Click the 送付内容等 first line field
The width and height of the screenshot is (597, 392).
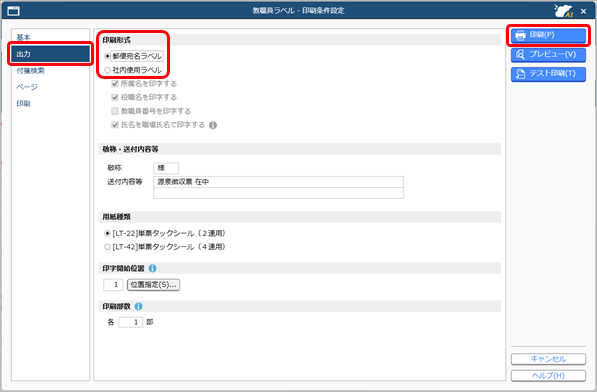[278, 182]
